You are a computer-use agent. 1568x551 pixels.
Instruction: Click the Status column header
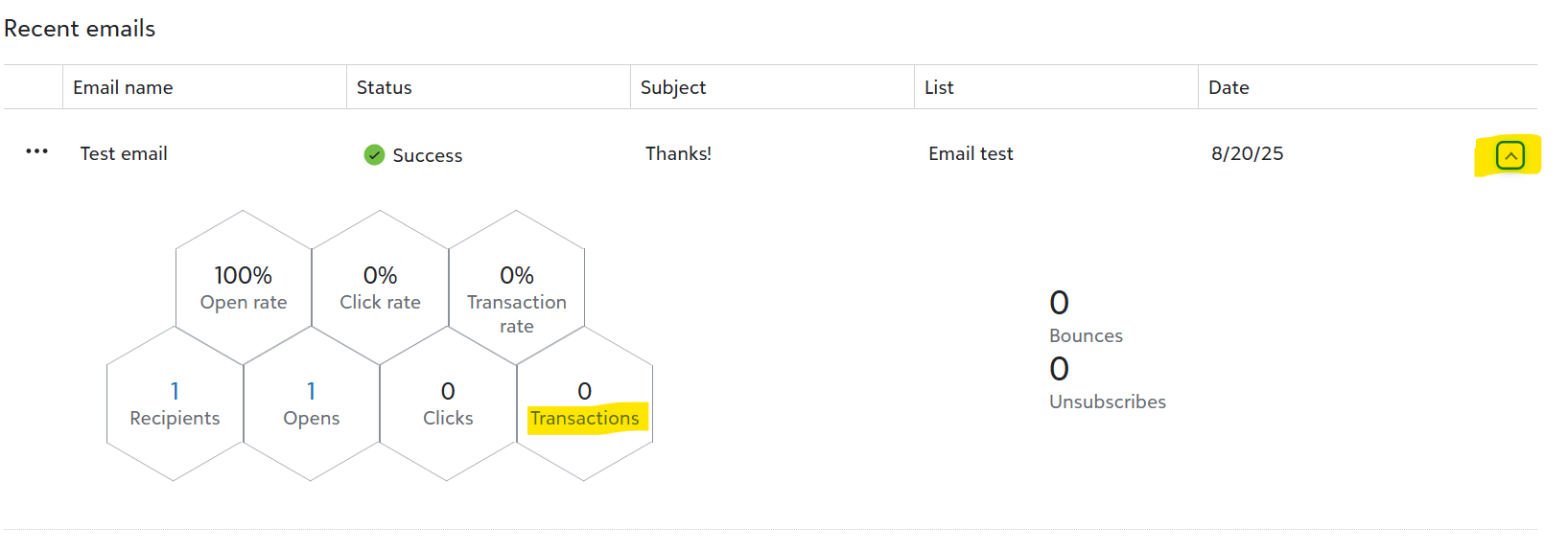click(x=384, y=87)
